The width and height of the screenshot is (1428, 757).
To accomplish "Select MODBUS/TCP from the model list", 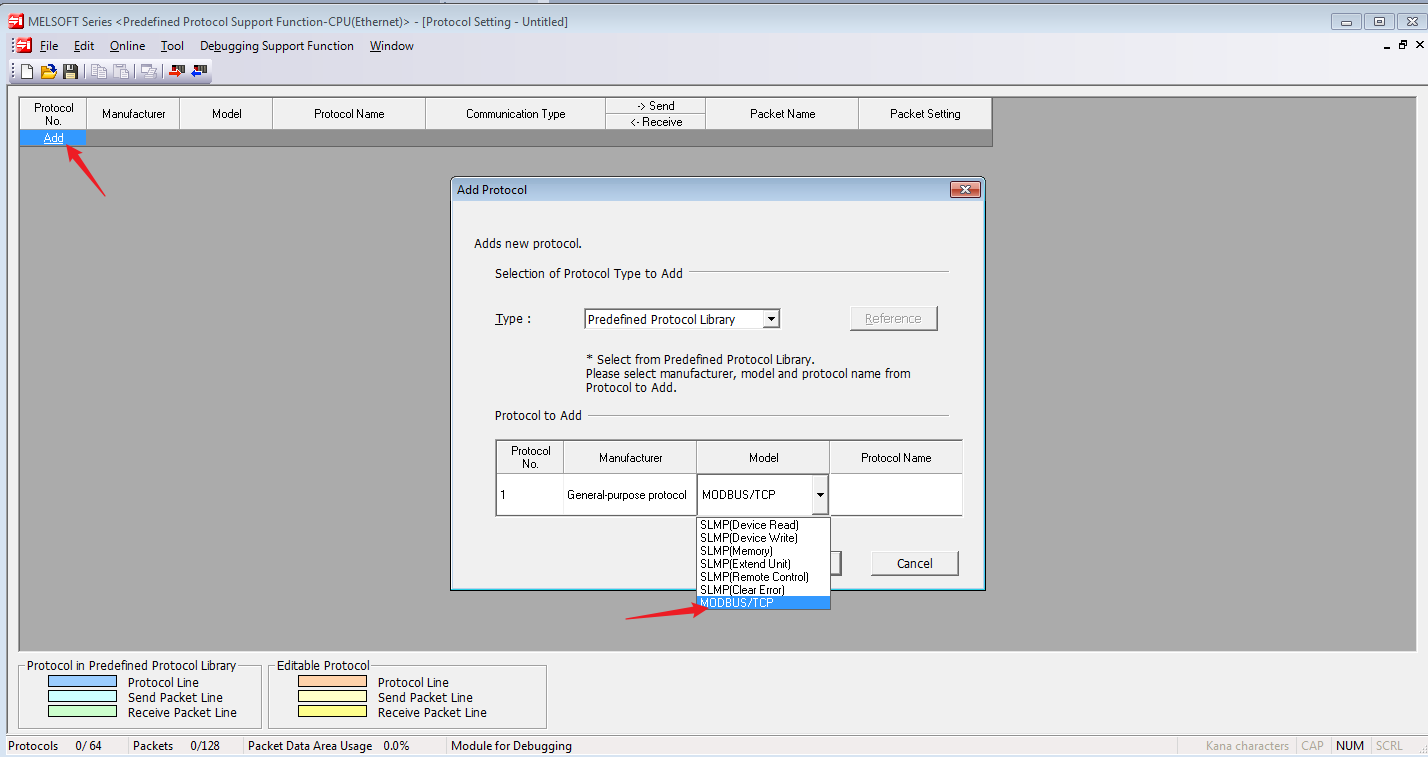I will tap(737, 603).
